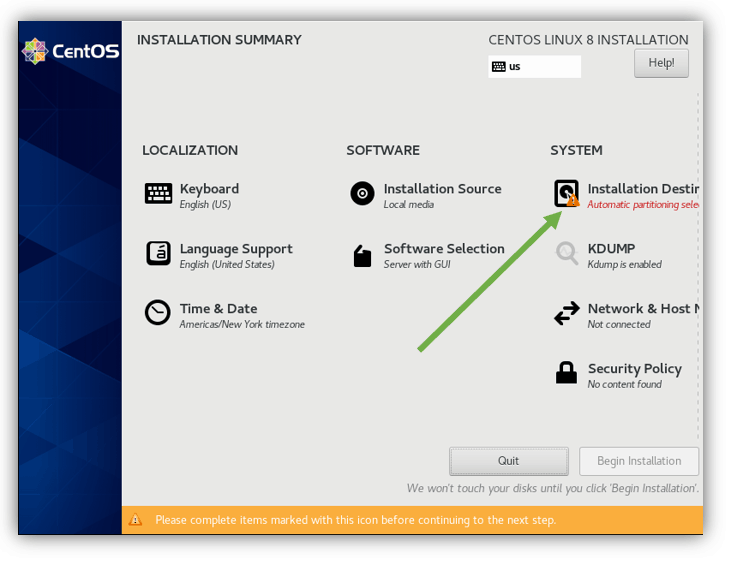Open the Security Policy lock icon
732x567 pixels.
(566, 372)
